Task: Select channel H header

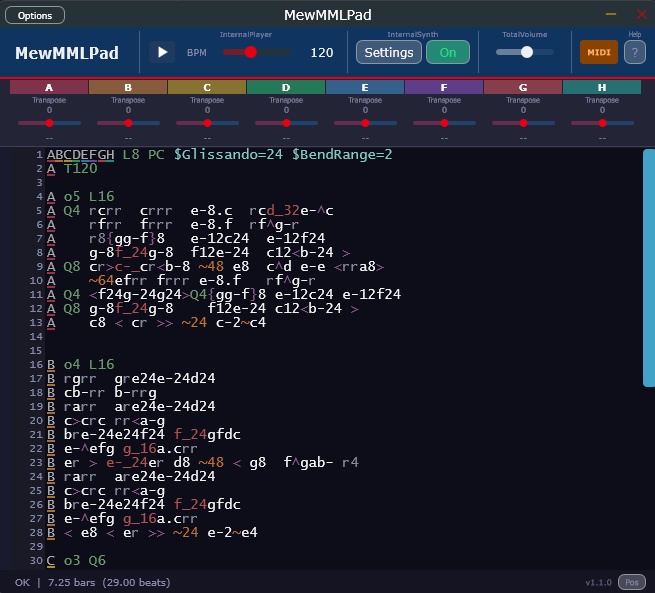Action: [602, 87]
